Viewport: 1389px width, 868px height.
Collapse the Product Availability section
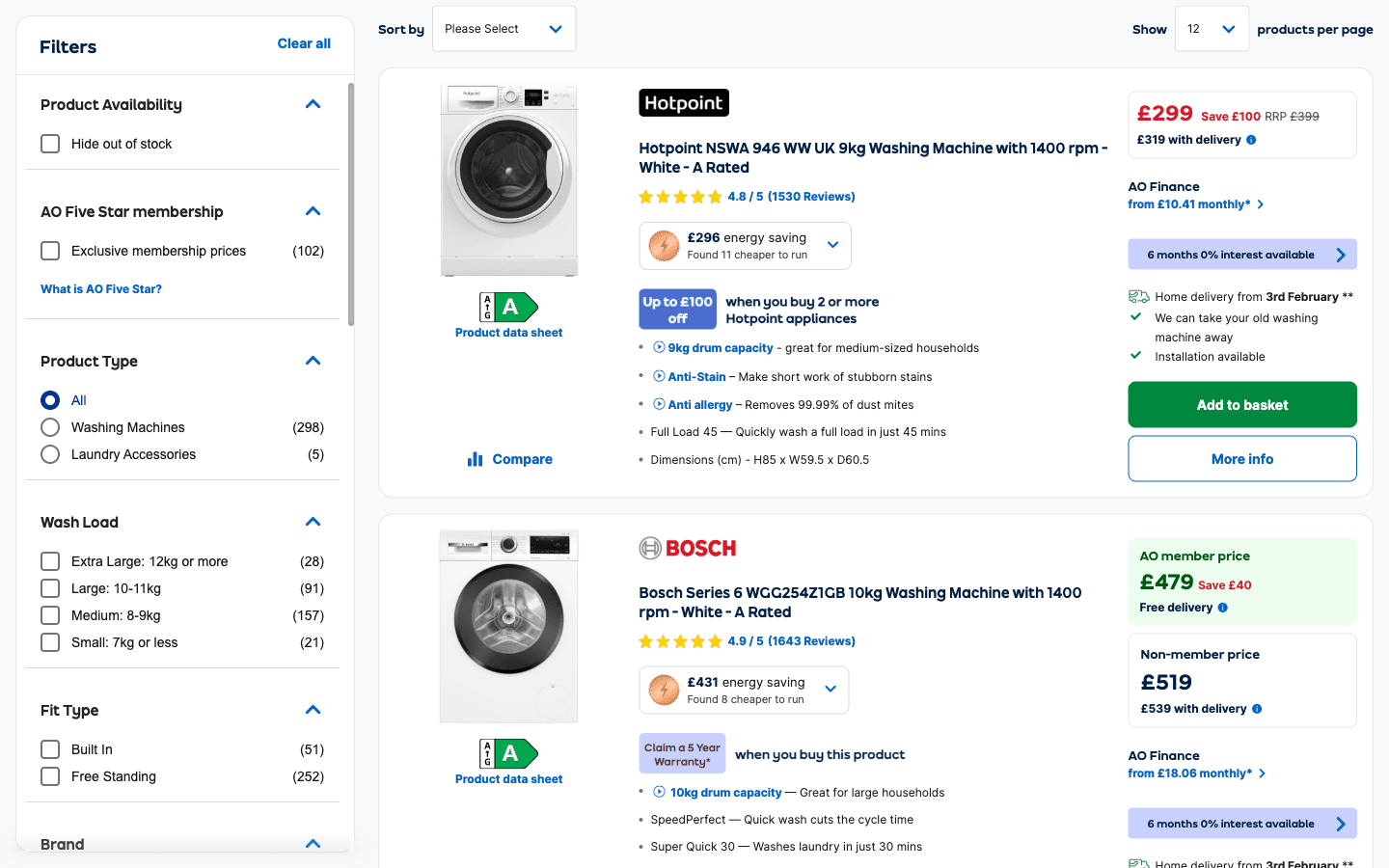313,104
